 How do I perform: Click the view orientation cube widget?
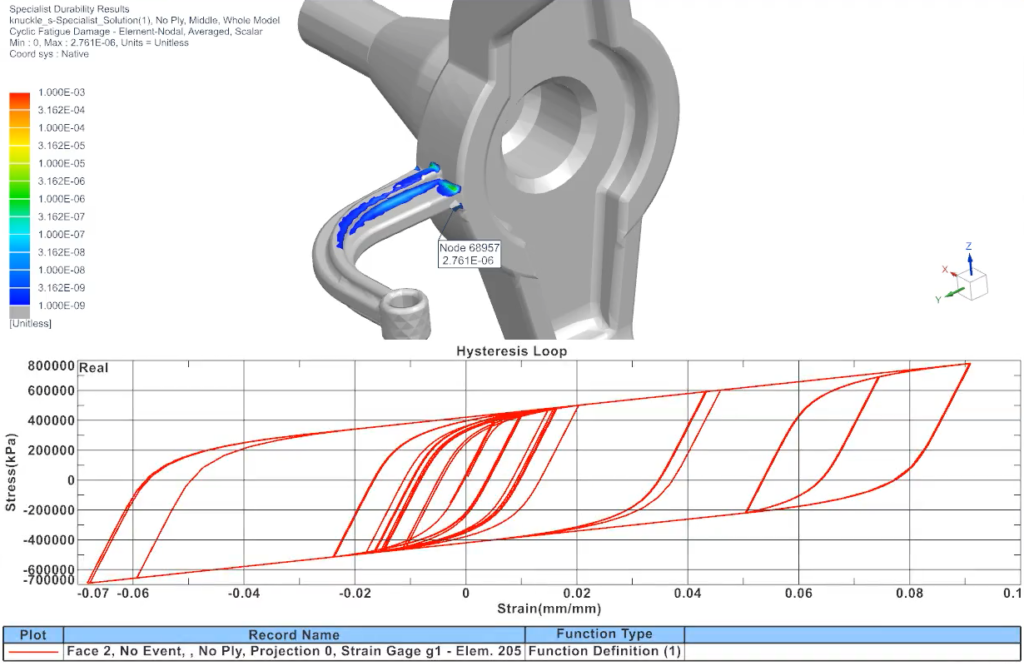tap(972, 288)
